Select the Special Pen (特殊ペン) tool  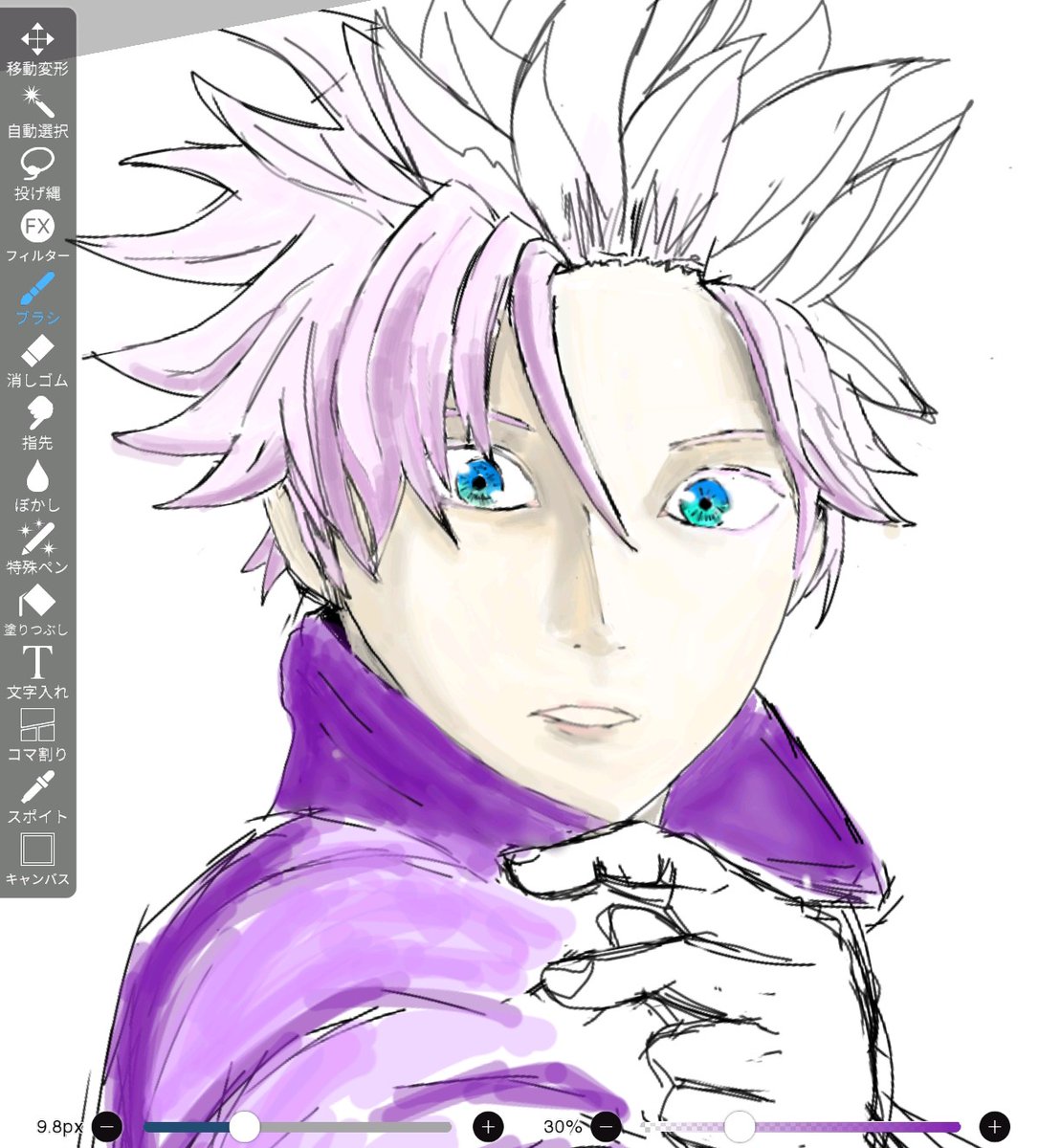[x=37, y=547]
